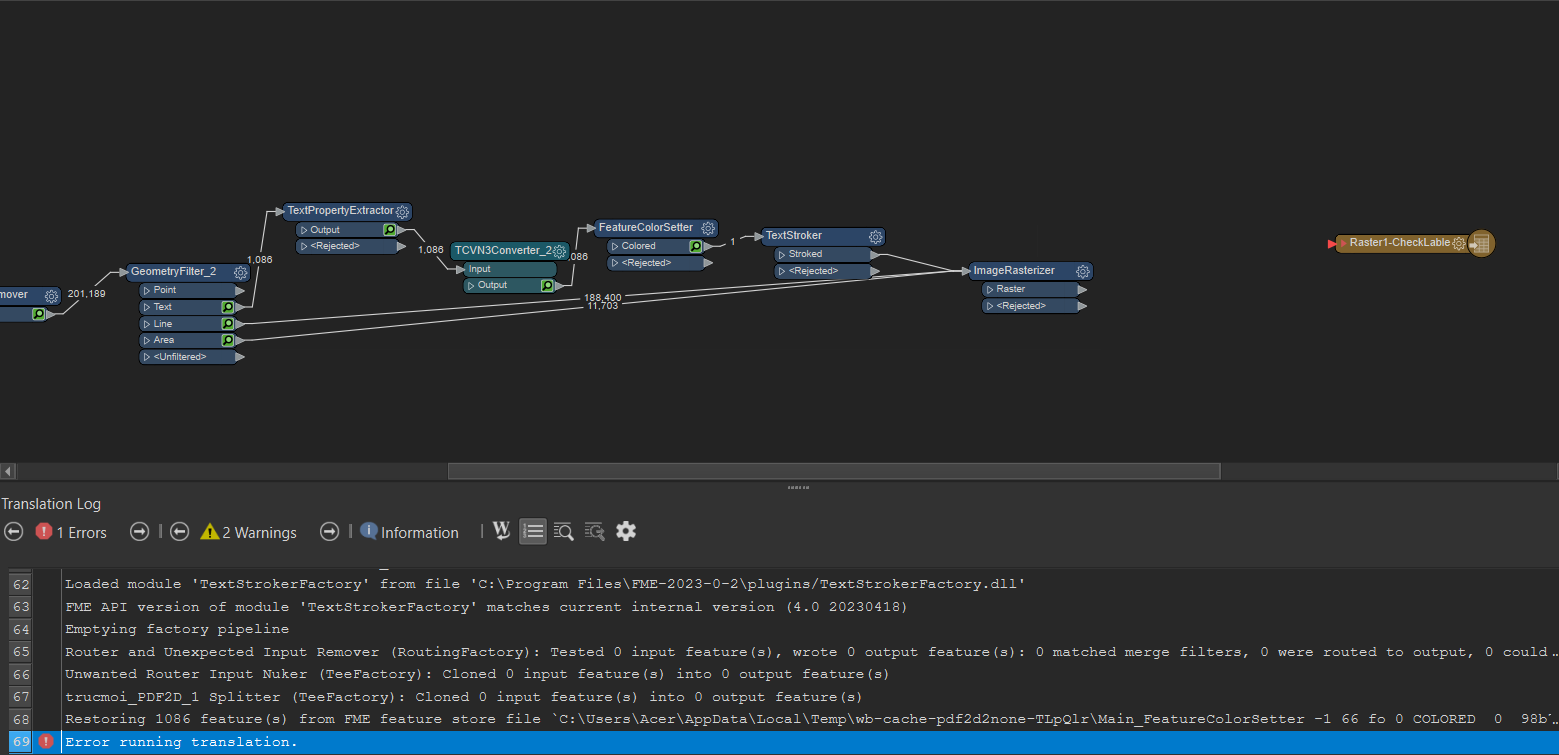1559x755 pixels.
Task: Inspect cached features on GeometryFilter_2 Line port
Action: 228,324
